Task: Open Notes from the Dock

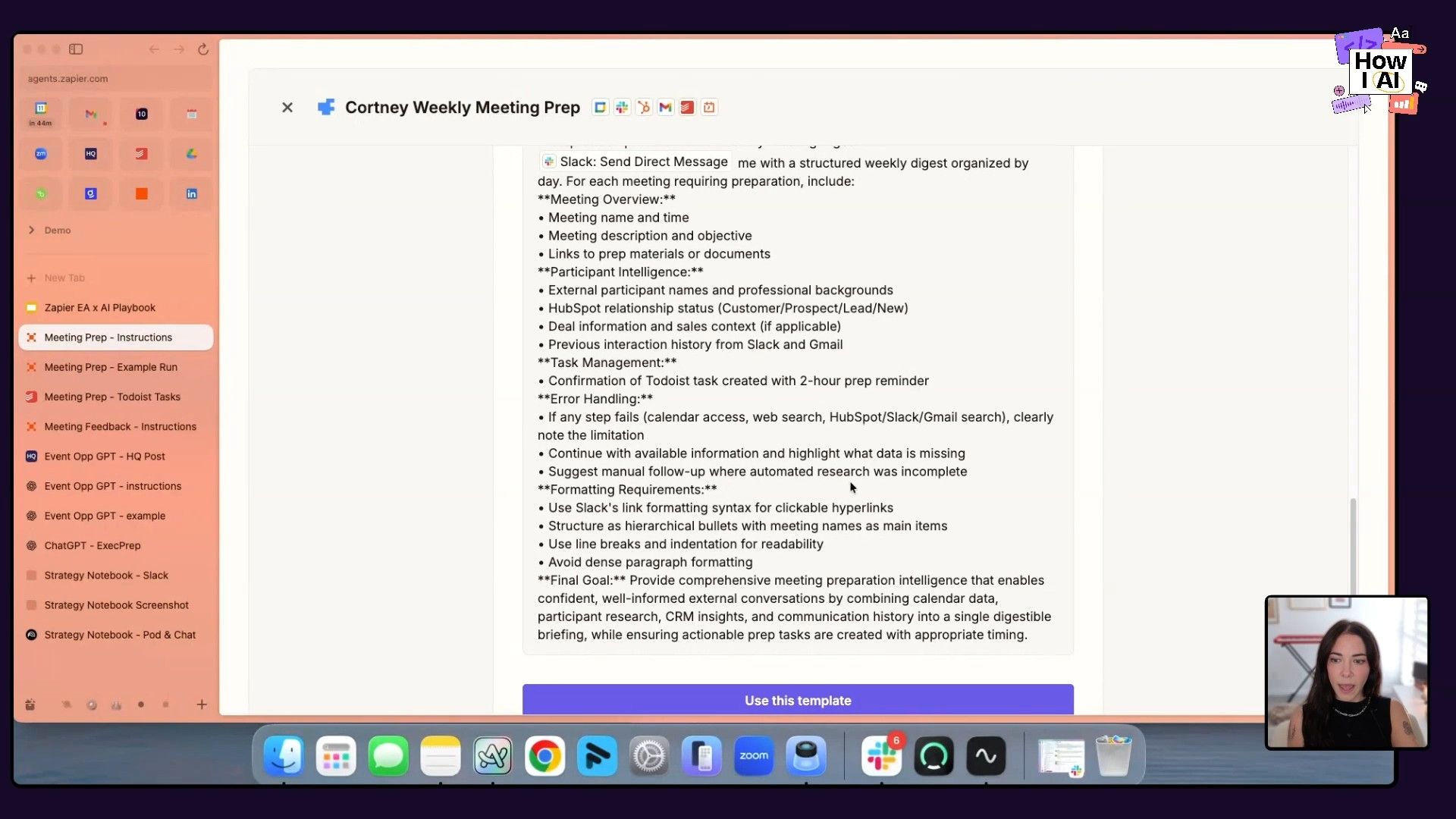Action: [x=441, y=756]
